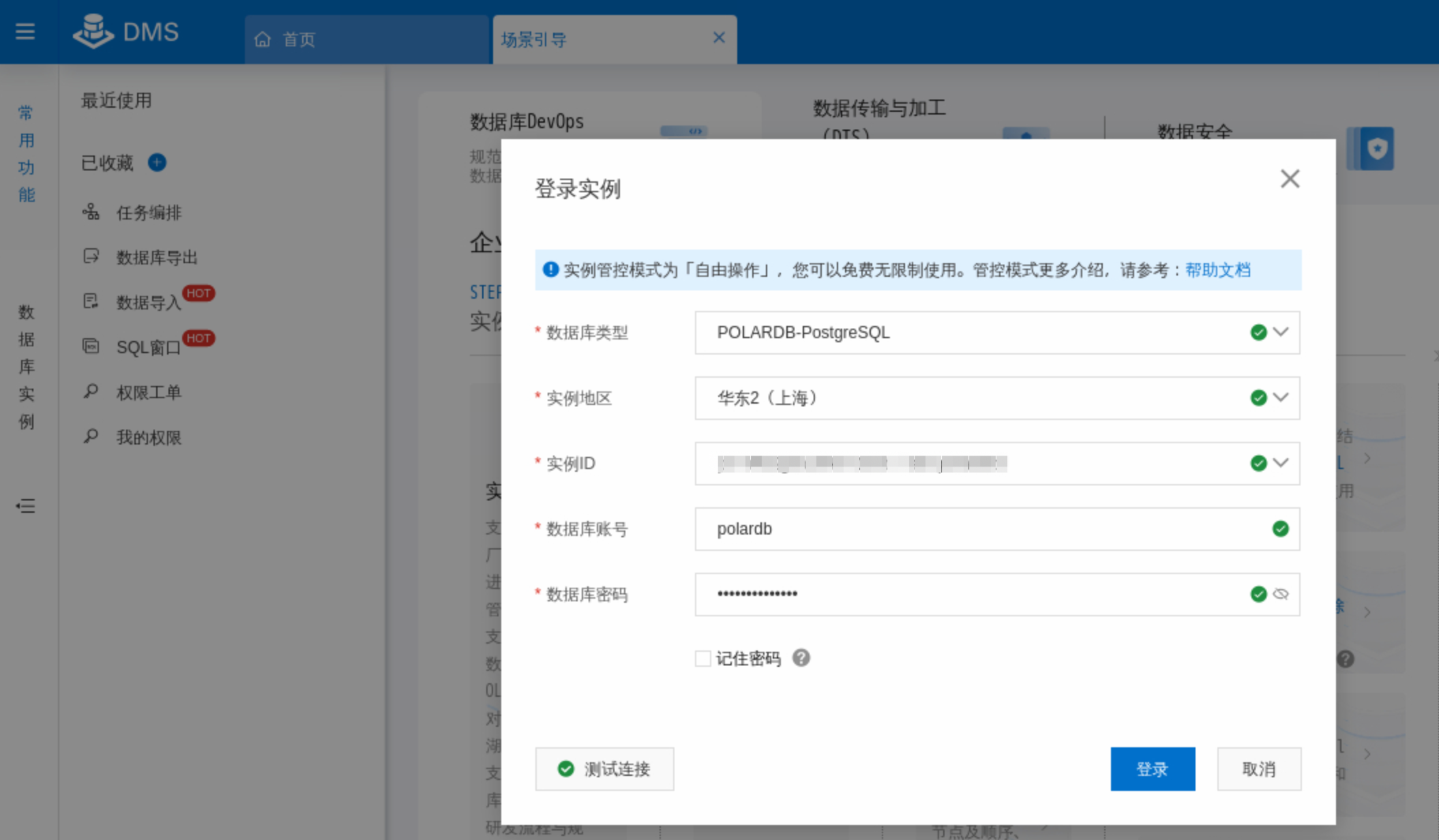
Task: Click the question mark icon behind dialog
Action: [x=1346, y=659]
